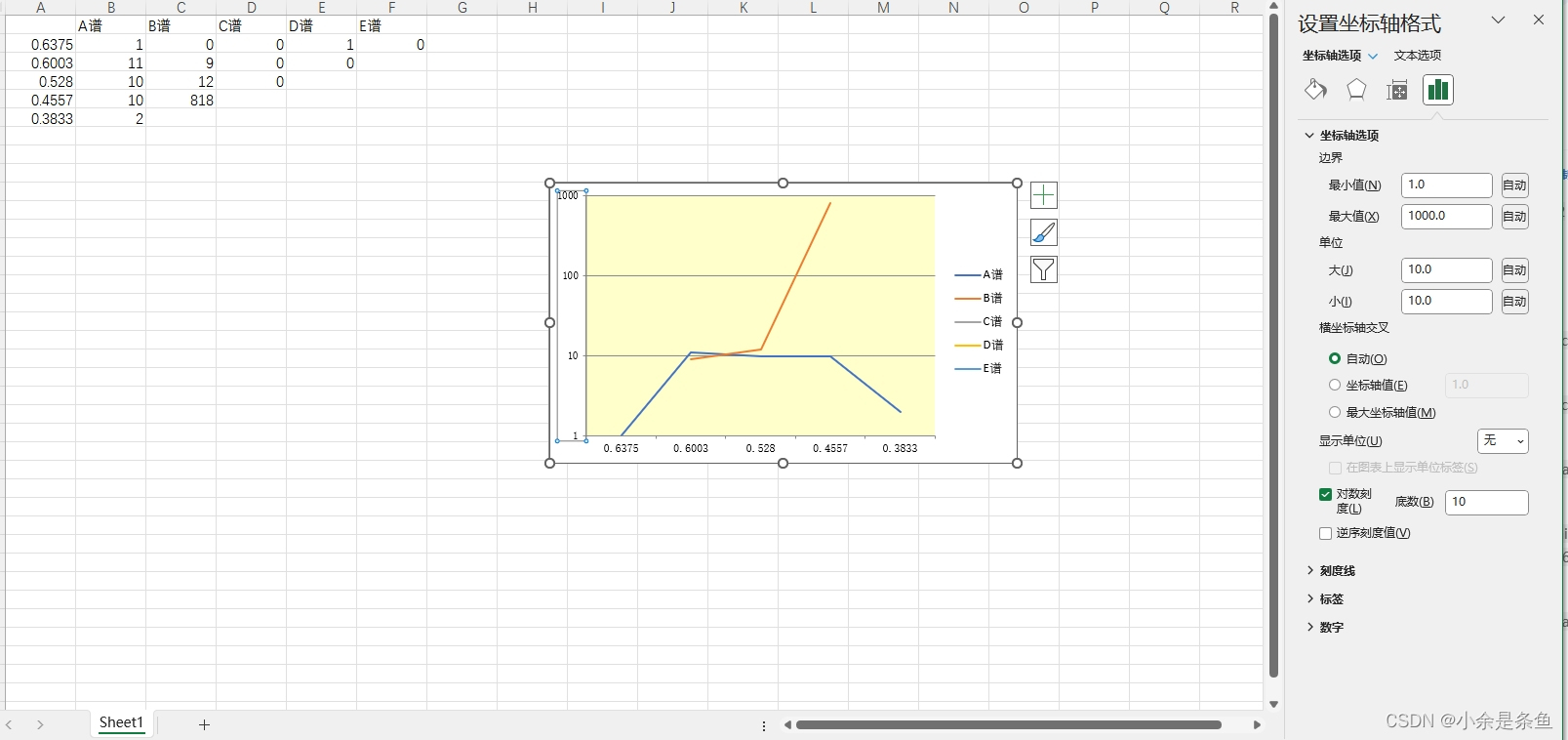
Task: Click horizontal axis label 0.4557 in chart
Action: pyautogui.click(x=830, y=449)
